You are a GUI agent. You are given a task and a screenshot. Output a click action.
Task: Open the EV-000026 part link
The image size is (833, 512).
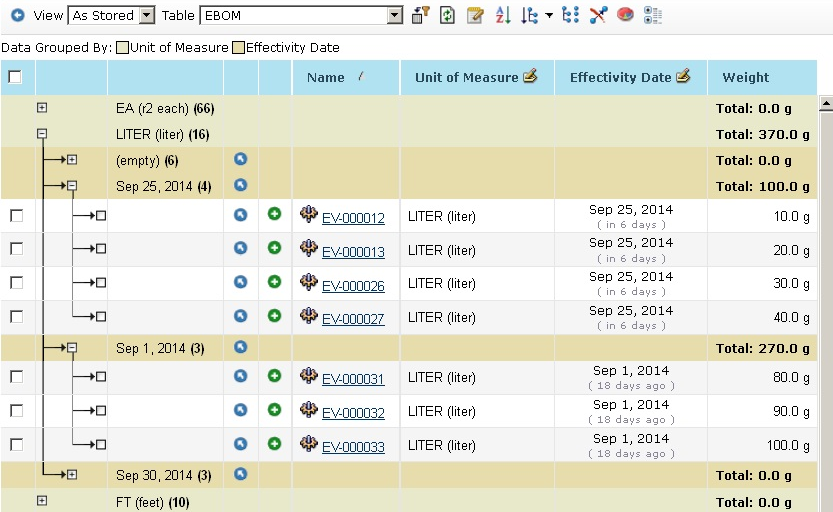[353, 285]
